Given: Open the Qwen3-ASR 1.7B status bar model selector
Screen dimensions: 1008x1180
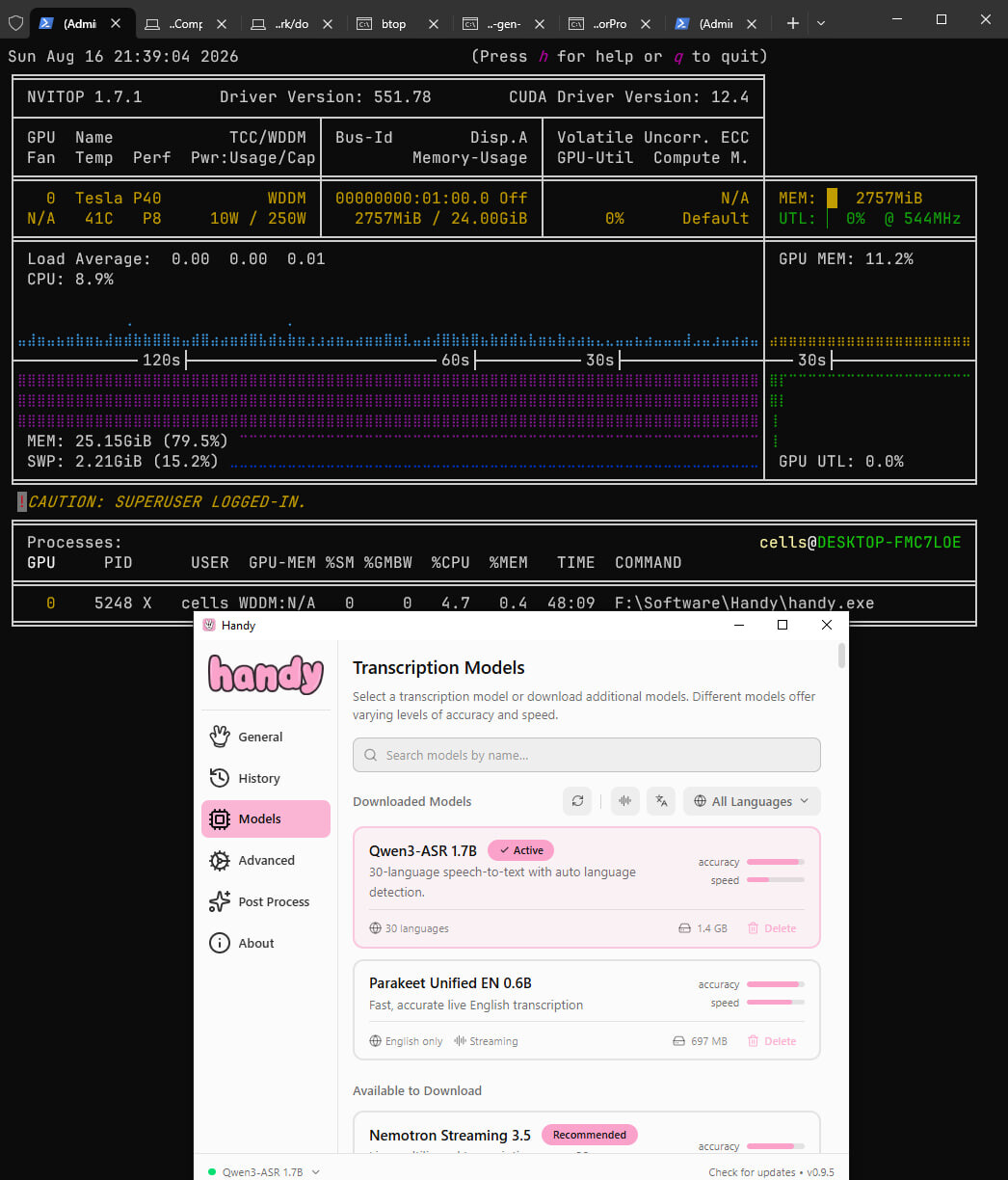Looking at the screenshot, I should (263, 1172).
